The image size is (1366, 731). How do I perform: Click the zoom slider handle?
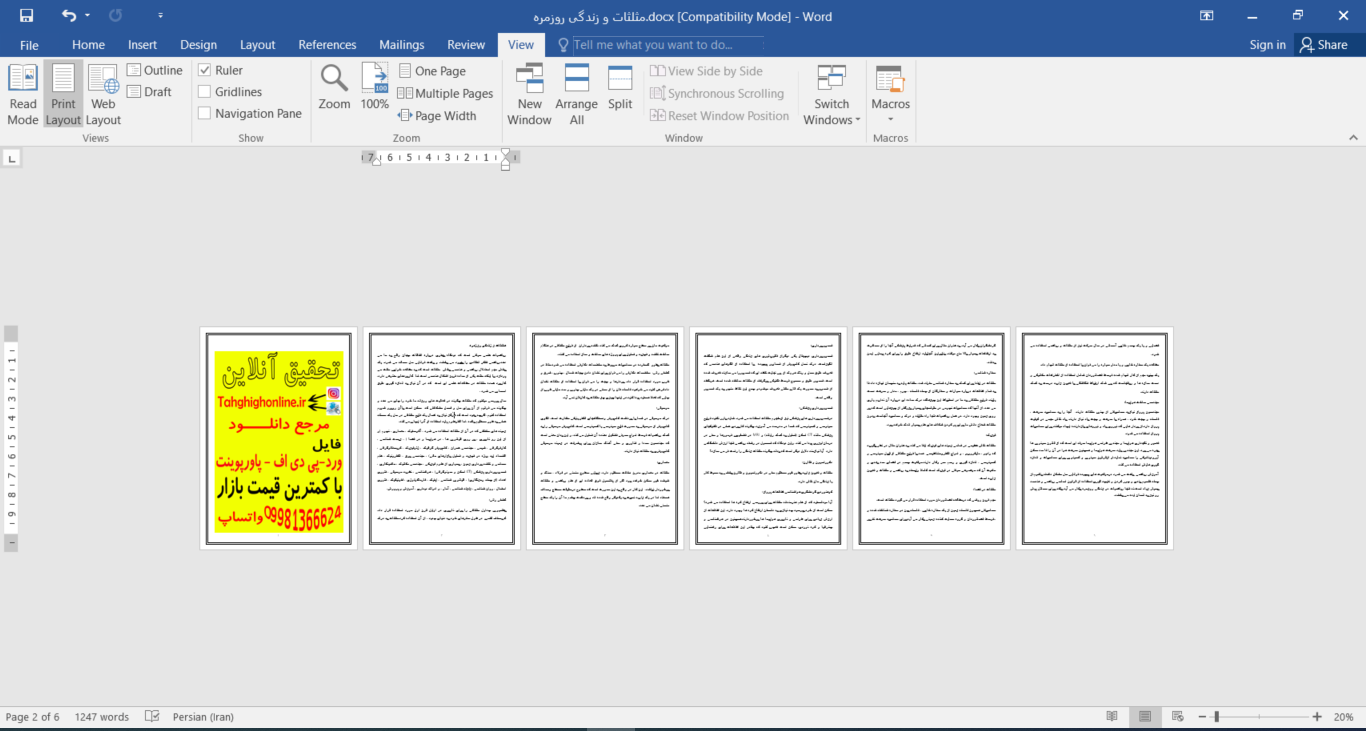click(1216, 717)
